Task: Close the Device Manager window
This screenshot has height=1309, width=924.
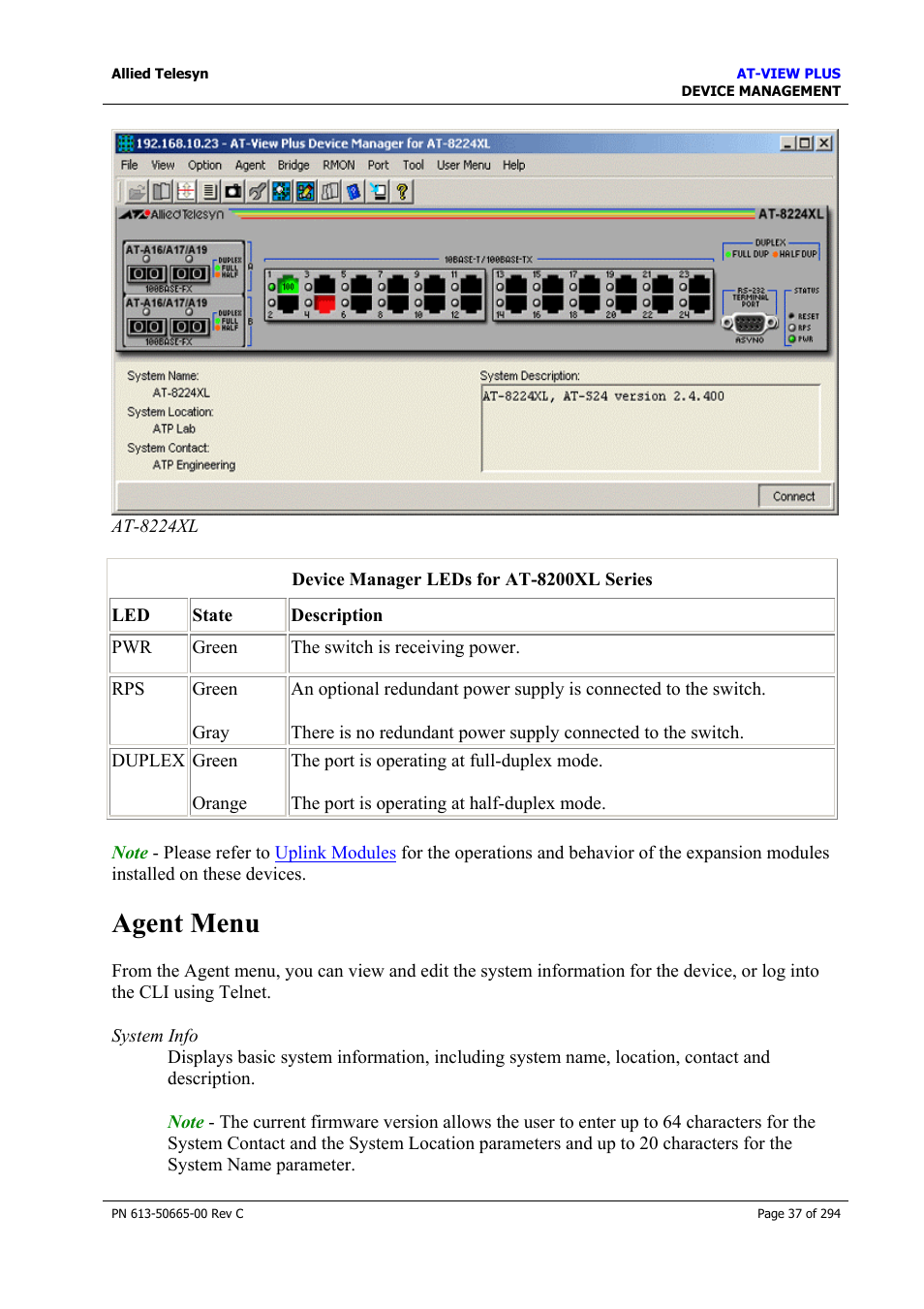Action: tap(824, 143)
